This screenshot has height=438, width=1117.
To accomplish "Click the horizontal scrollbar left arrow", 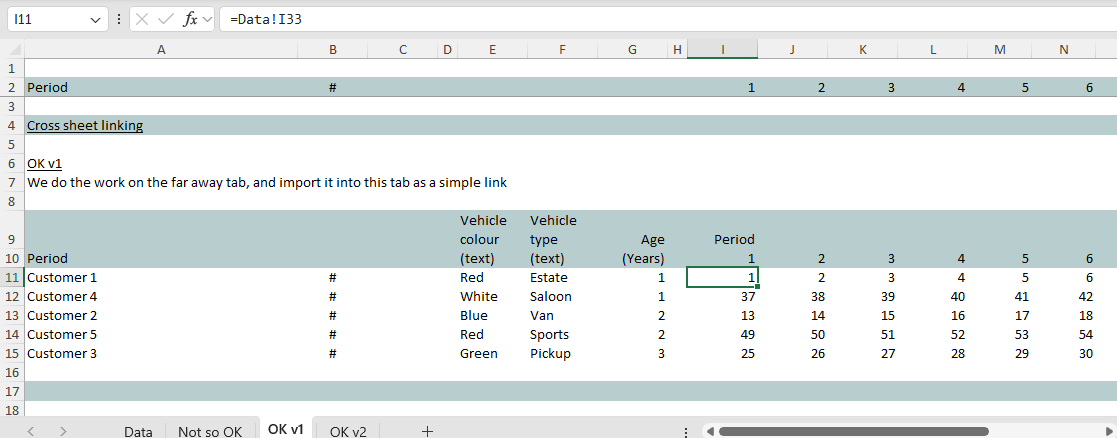I will coord(708,431).
